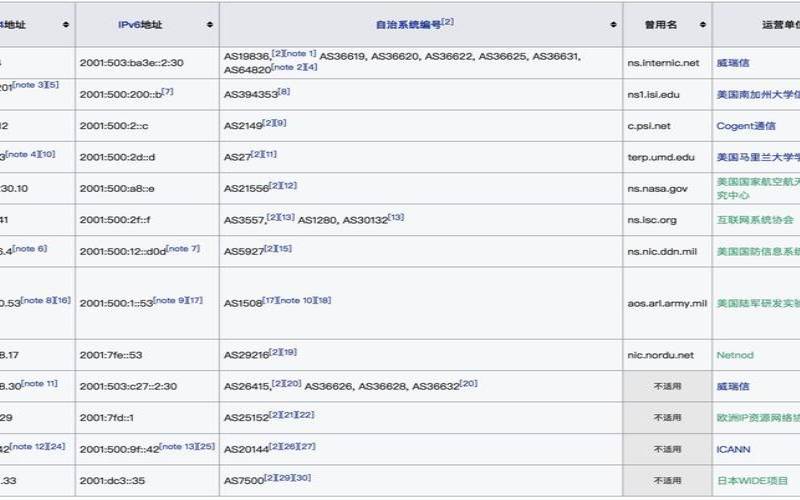Screen dimensions: 800x500
Task: Select IPv6 address 2001:500:2d::d
Action: 117,157
